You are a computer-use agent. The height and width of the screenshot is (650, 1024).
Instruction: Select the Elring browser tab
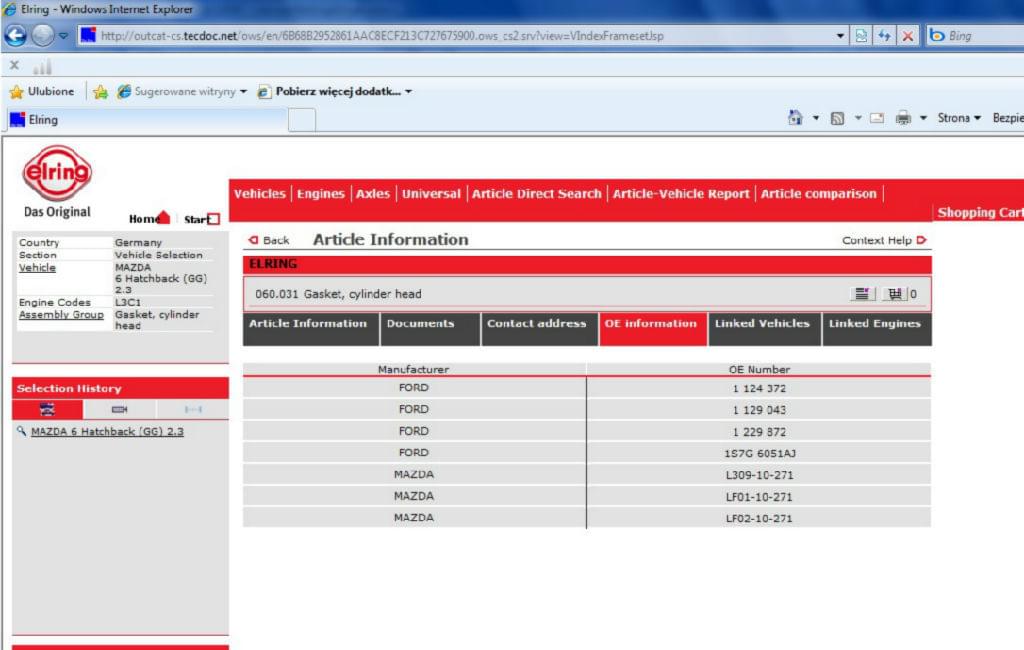147,120
